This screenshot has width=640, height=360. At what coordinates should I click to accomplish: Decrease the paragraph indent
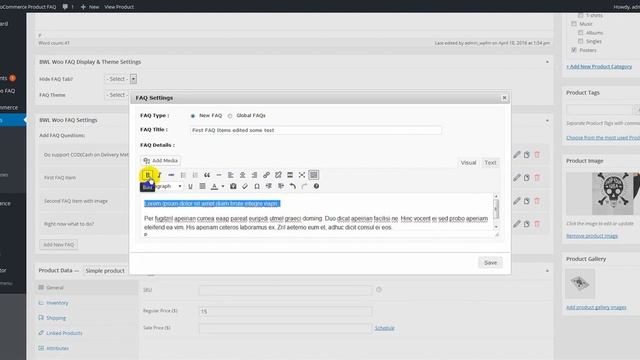tap(269, 186)
